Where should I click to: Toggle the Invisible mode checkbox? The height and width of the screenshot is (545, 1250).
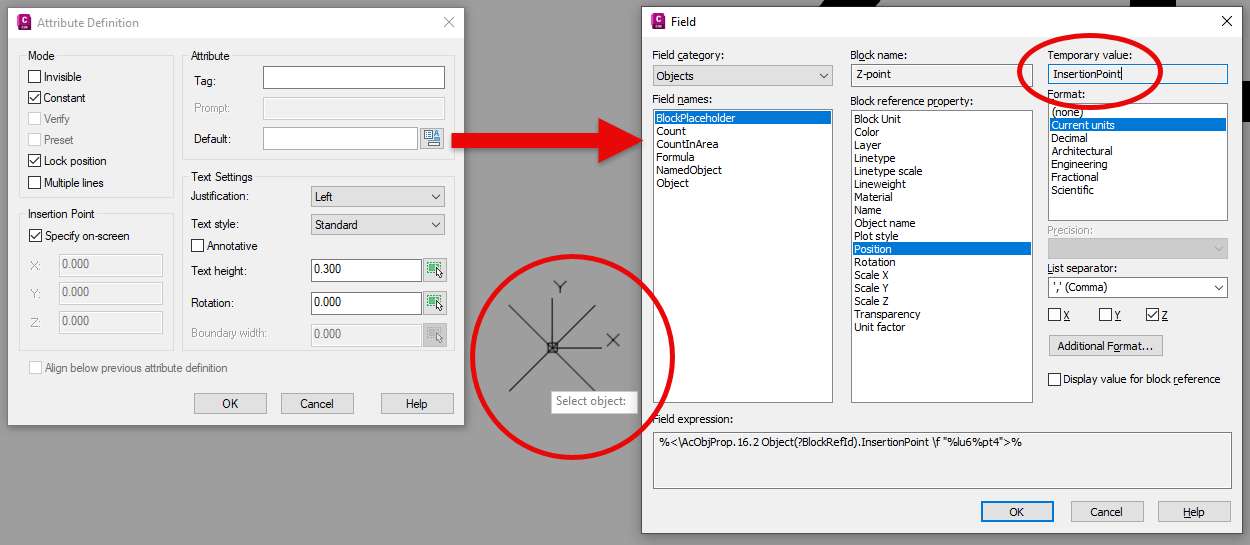35,77
